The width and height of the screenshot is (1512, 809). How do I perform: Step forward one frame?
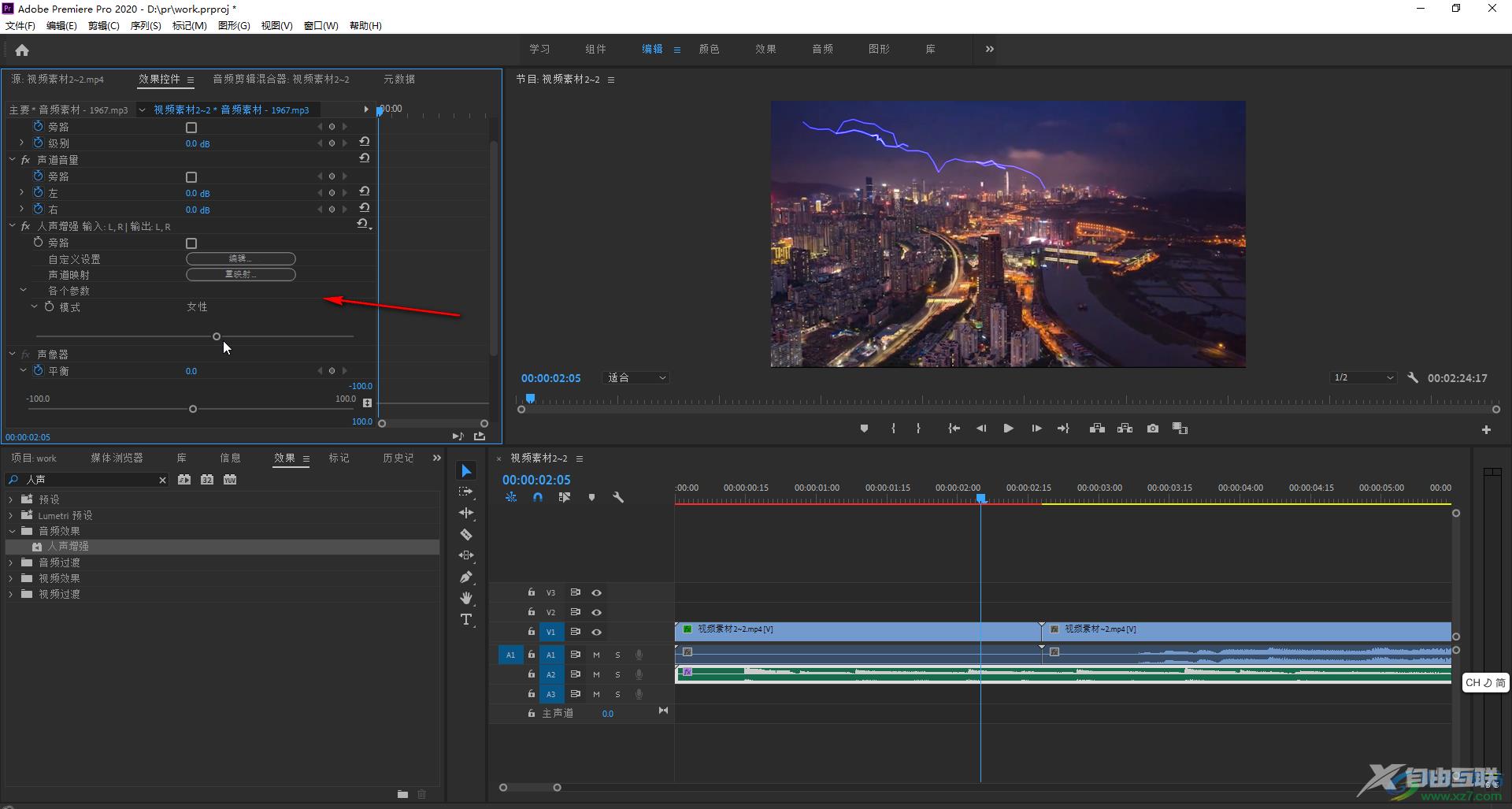pyautogui.click(x=1036, y=429)
